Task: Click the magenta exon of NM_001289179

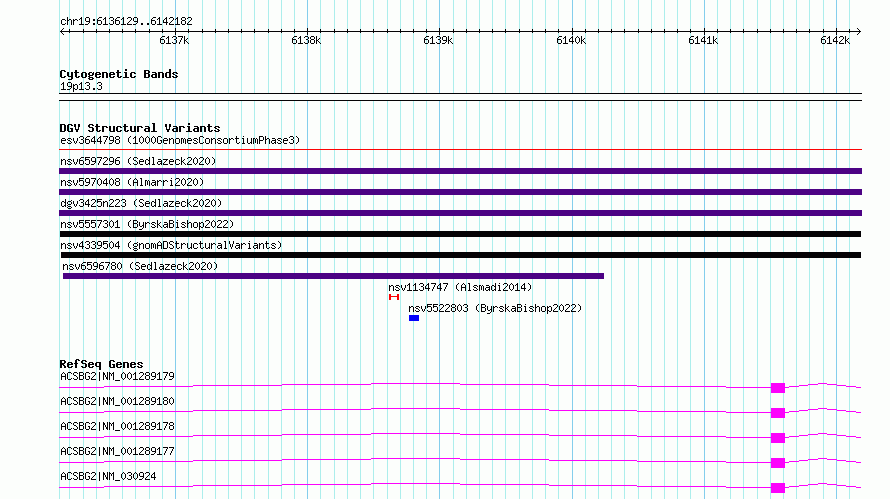Action: coord(778,388)
